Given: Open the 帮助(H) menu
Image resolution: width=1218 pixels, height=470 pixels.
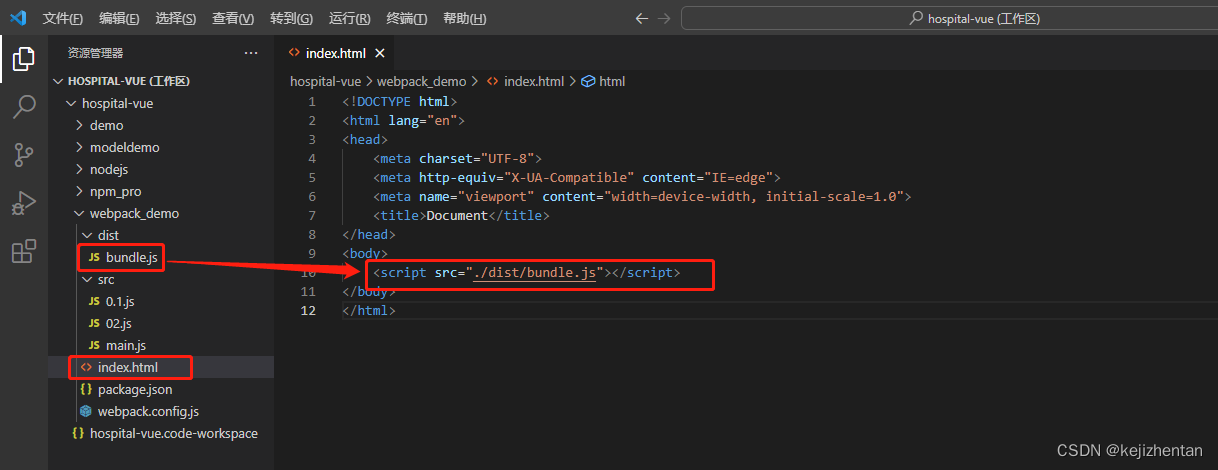Looking at the screenshot, I should tap(464, 19).
